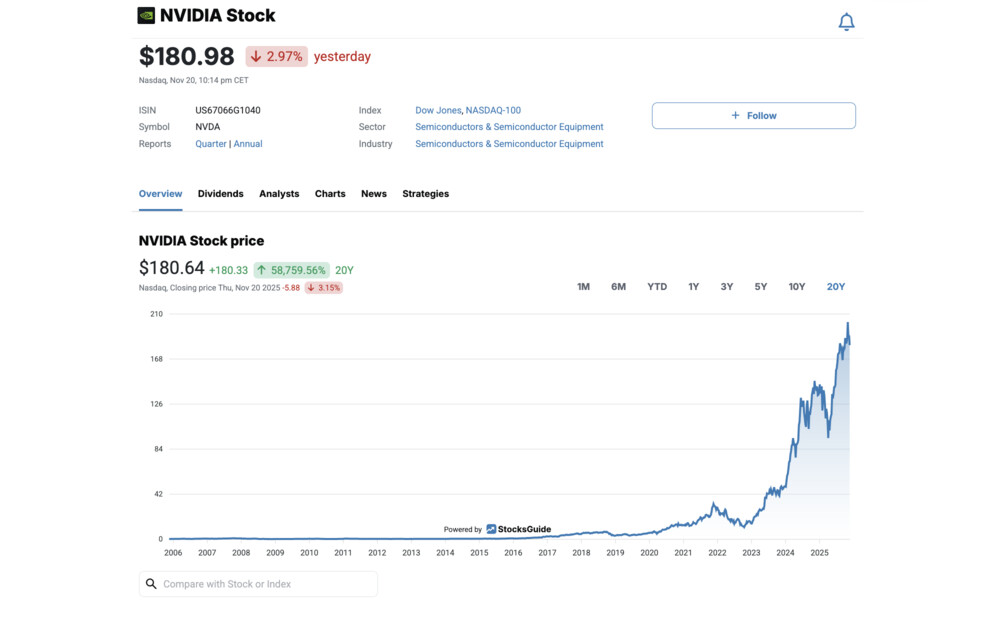
Task: Switch chart view to YTD
Action: 656,286
